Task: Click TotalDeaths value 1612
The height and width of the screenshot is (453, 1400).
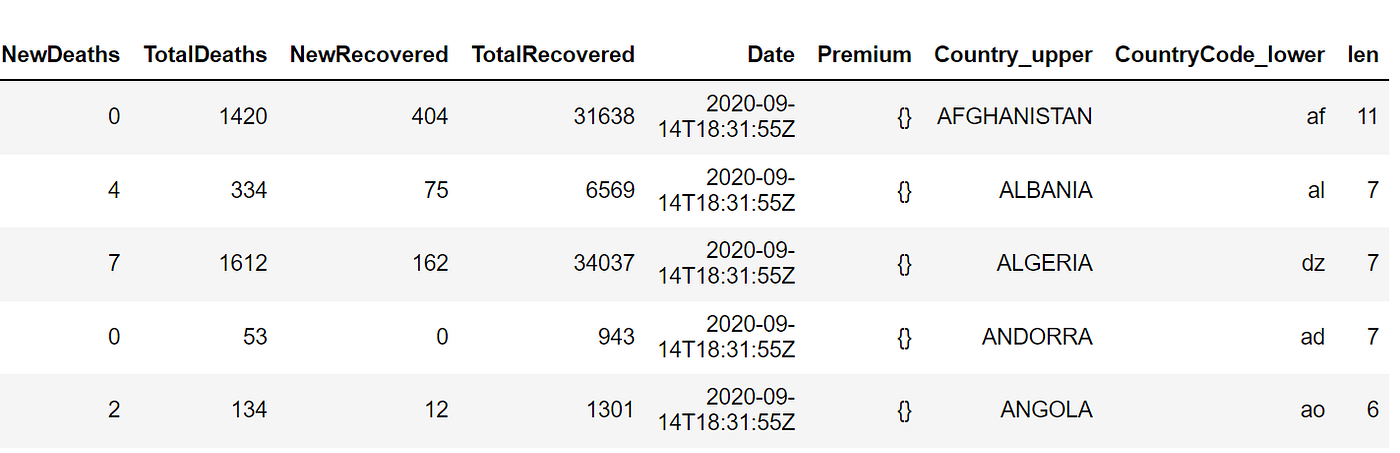Action: tap(243, 264)
